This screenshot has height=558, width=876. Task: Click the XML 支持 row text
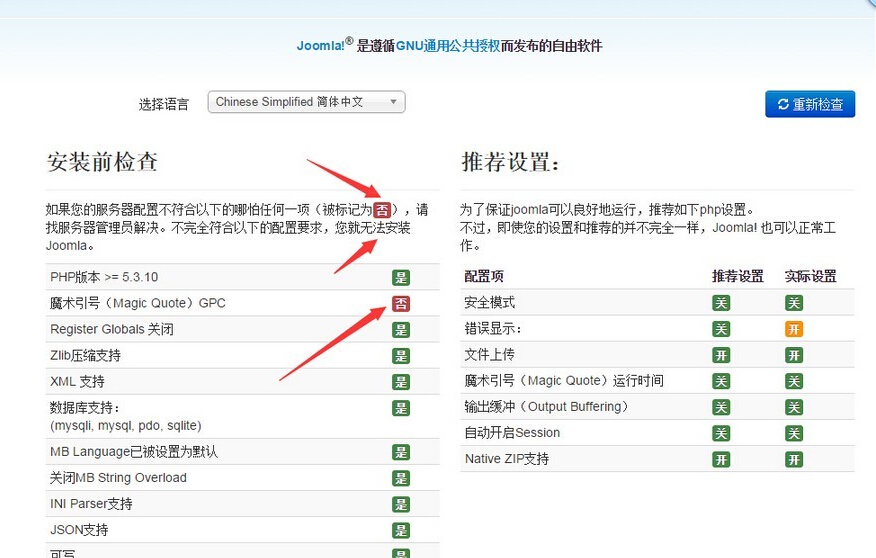[77, 382]
